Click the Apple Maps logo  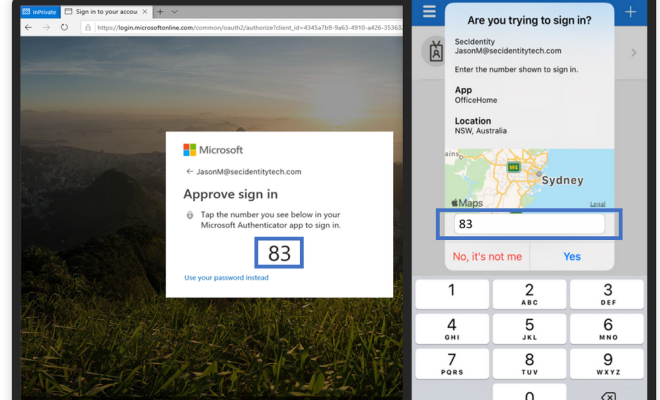tap(467, 203)
